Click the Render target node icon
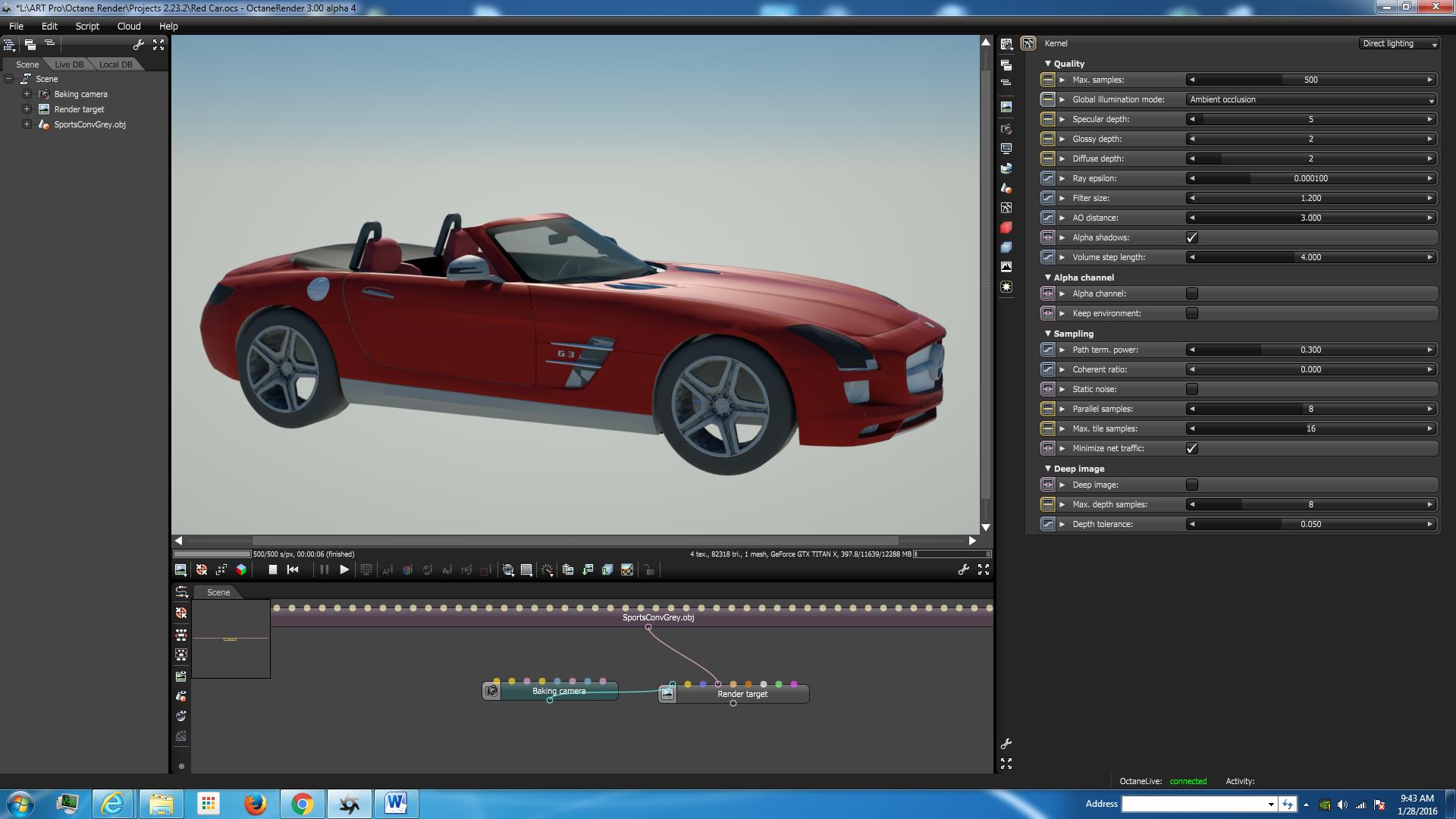The height and width of the screenshot is (819, 1456). [667, 693]
